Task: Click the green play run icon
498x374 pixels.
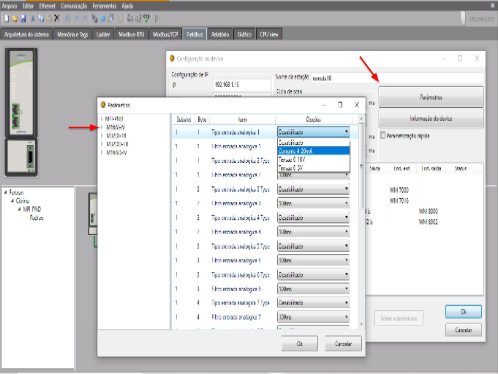Action: (x=156, y=19)
